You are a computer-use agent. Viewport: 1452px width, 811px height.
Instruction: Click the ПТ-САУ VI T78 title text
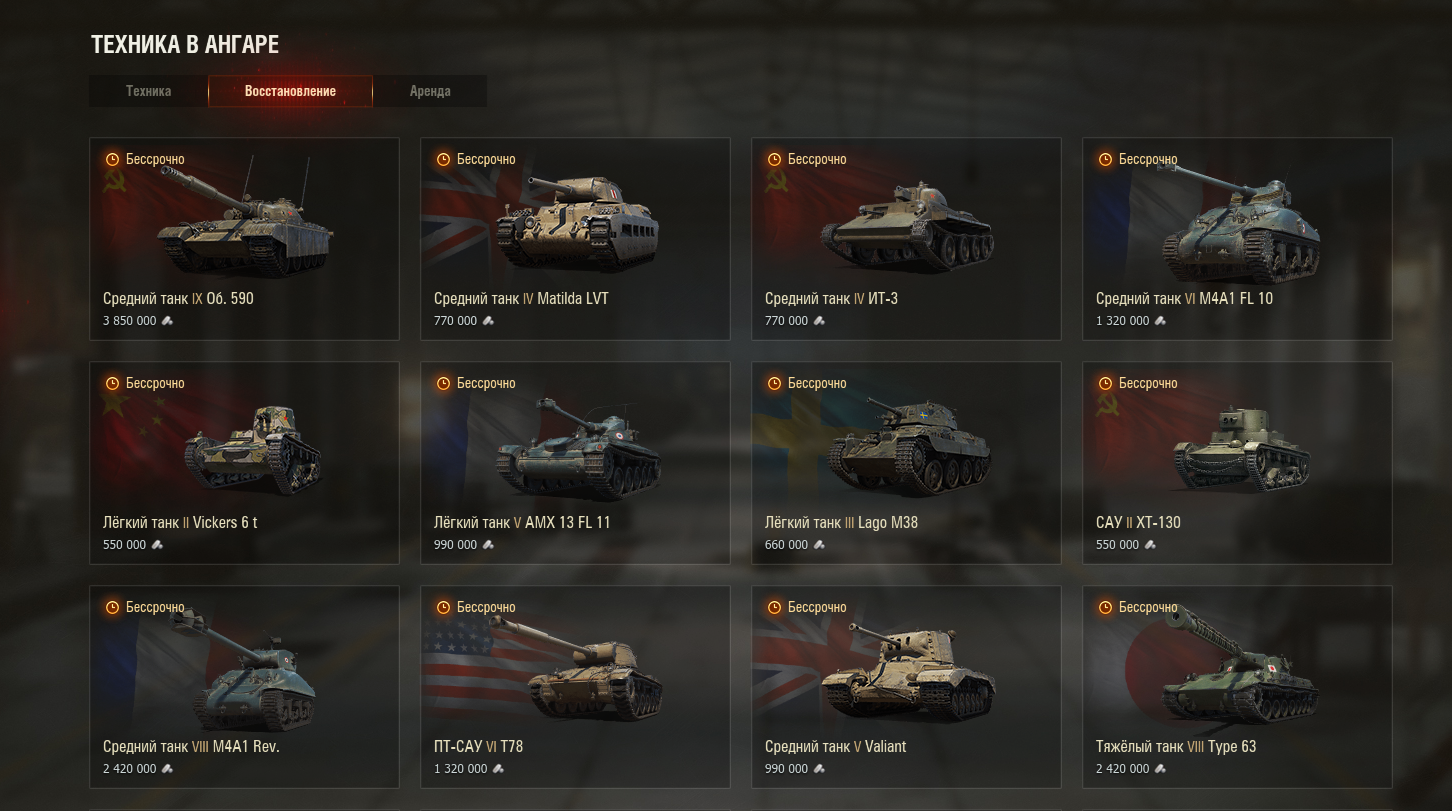478,747
